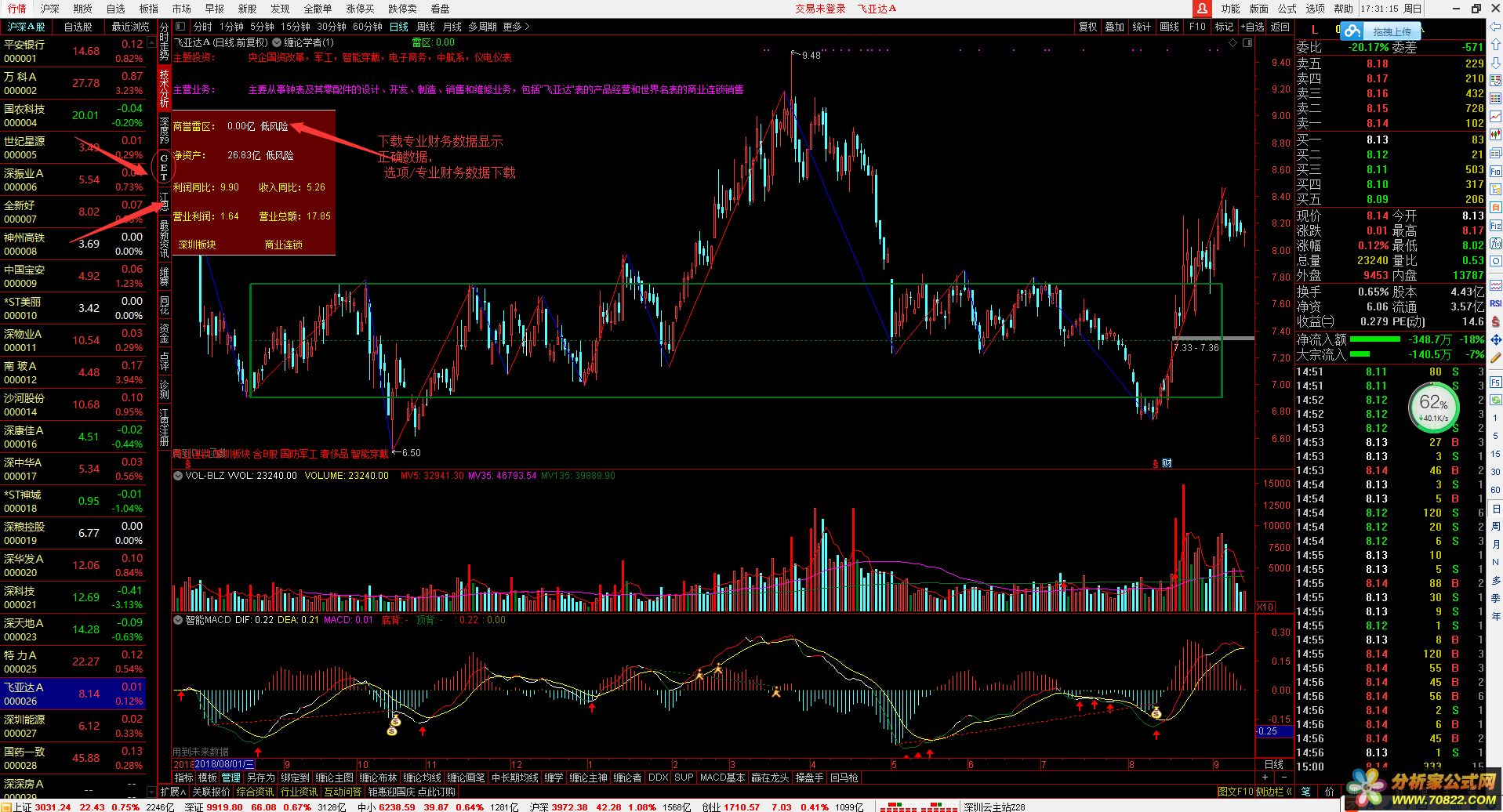This screenshot has height=812, width=1503.
Task: Toggle the VOL-BLZ indicator dropdown circle
Action: tap(178, 476)
